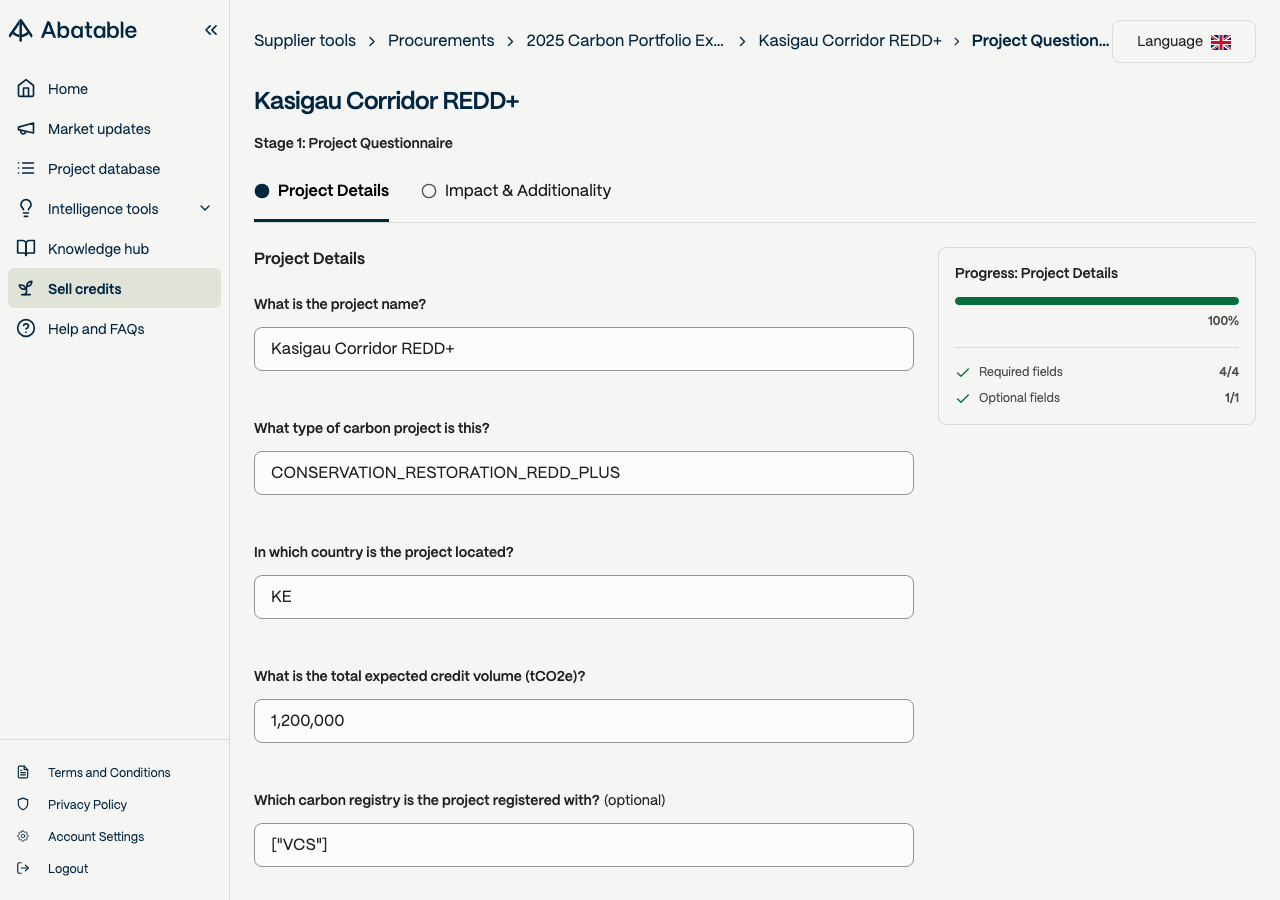The width and height of the screenshot is (1280, 900).
Task: Click the Project Details progress bar
Action: 1096,301
